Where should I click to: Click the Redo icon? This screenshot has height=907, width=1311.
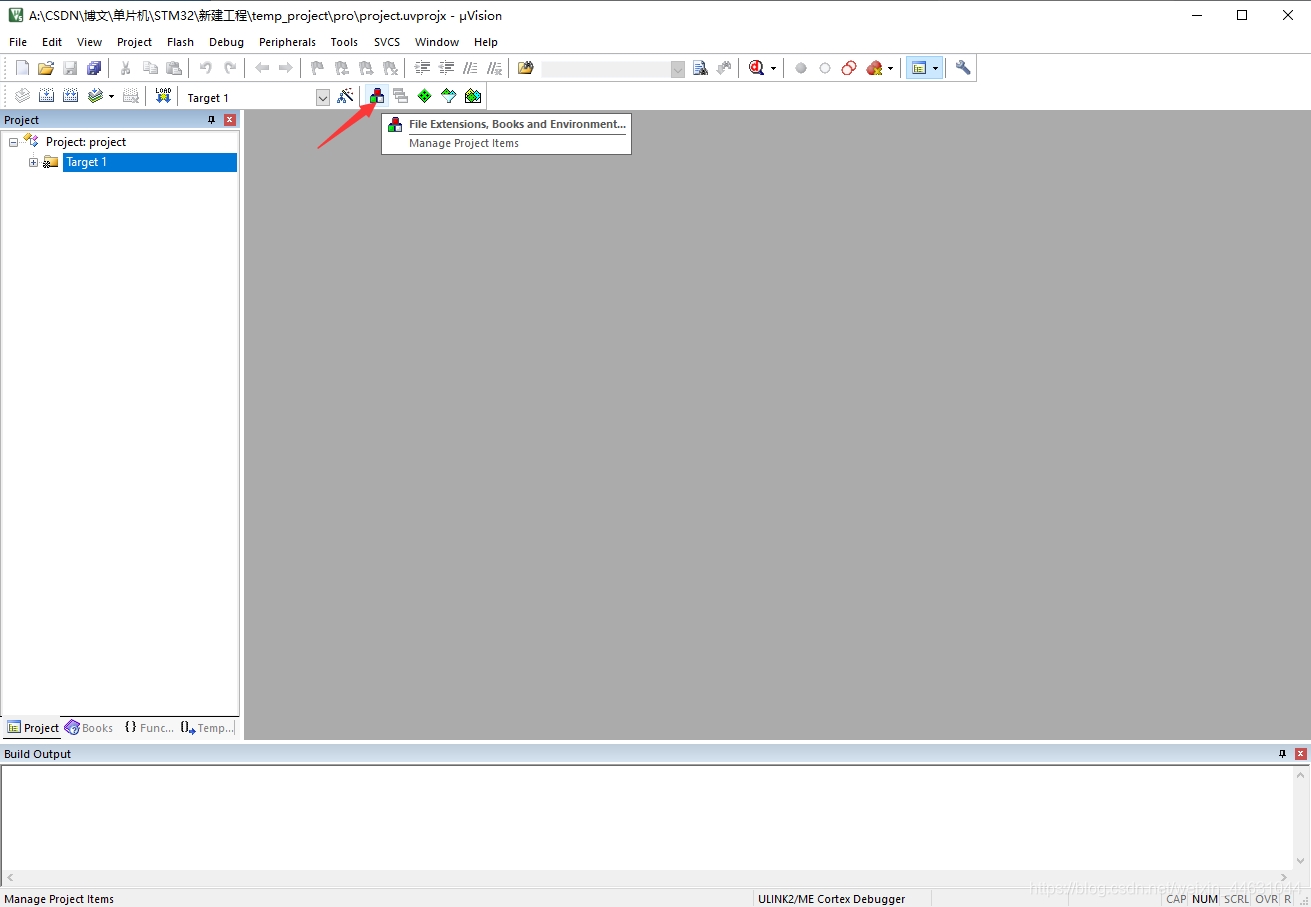pos(230,68)
